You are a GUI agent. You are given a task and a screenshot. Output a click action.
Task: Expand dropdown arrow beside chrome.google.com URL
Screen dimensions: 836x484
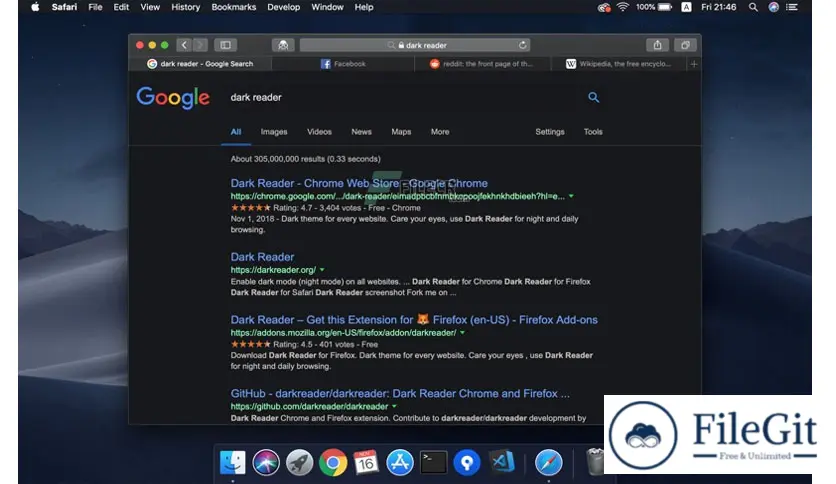(x=571, y=196)
